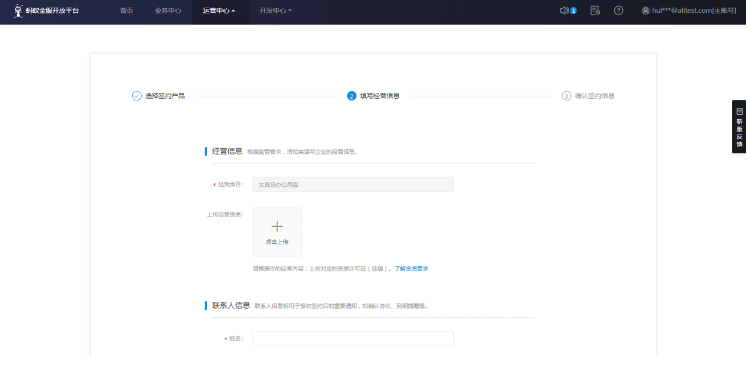Click the 联系人信息 section heading
Viewport: 749px width, 366px height.
(x=231, y=305)
